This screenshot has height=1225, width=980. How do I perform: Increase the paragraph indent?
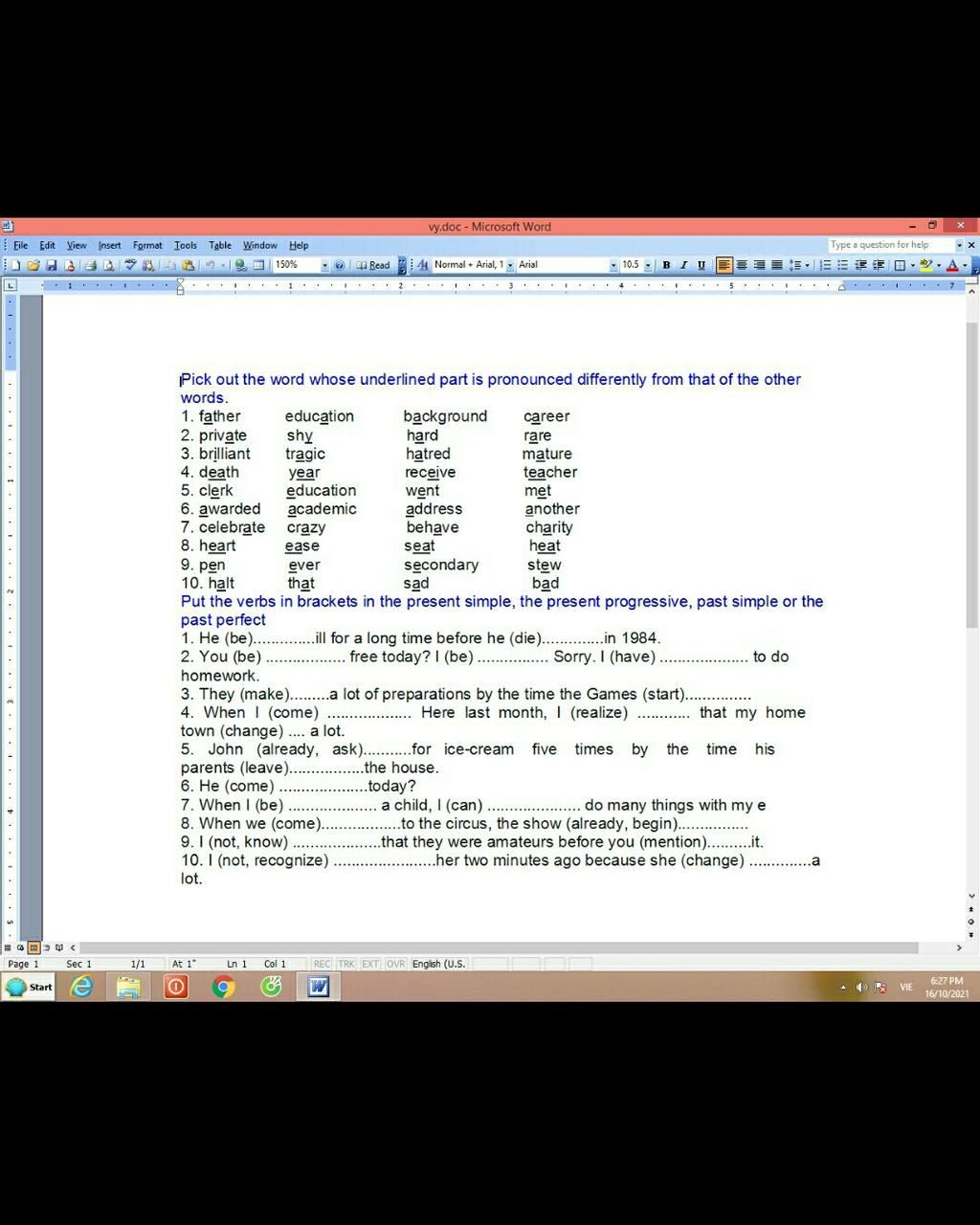(x=879, y=265)
